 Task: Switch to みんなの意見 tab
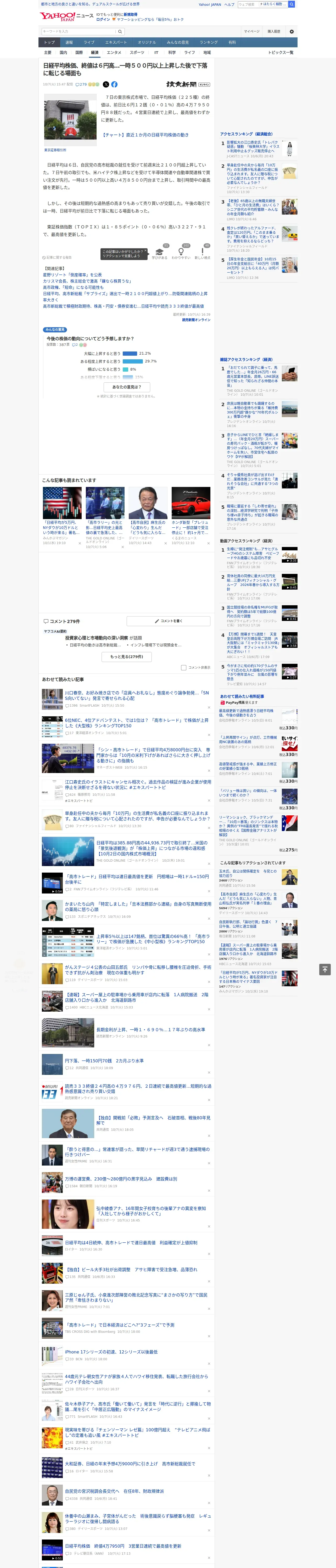coord(177,43)
